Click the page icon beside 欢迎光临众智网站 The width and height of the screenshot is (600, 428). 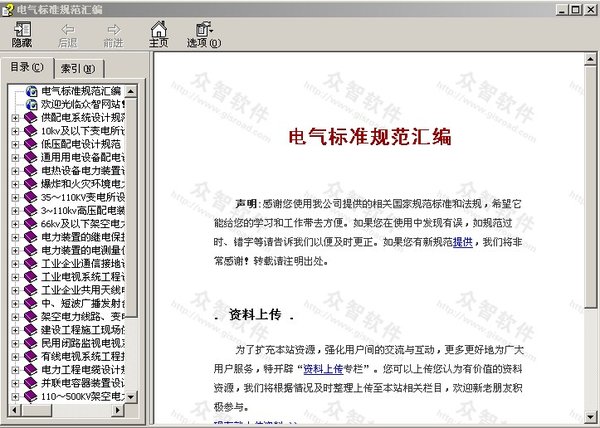[x=31, y=104]
